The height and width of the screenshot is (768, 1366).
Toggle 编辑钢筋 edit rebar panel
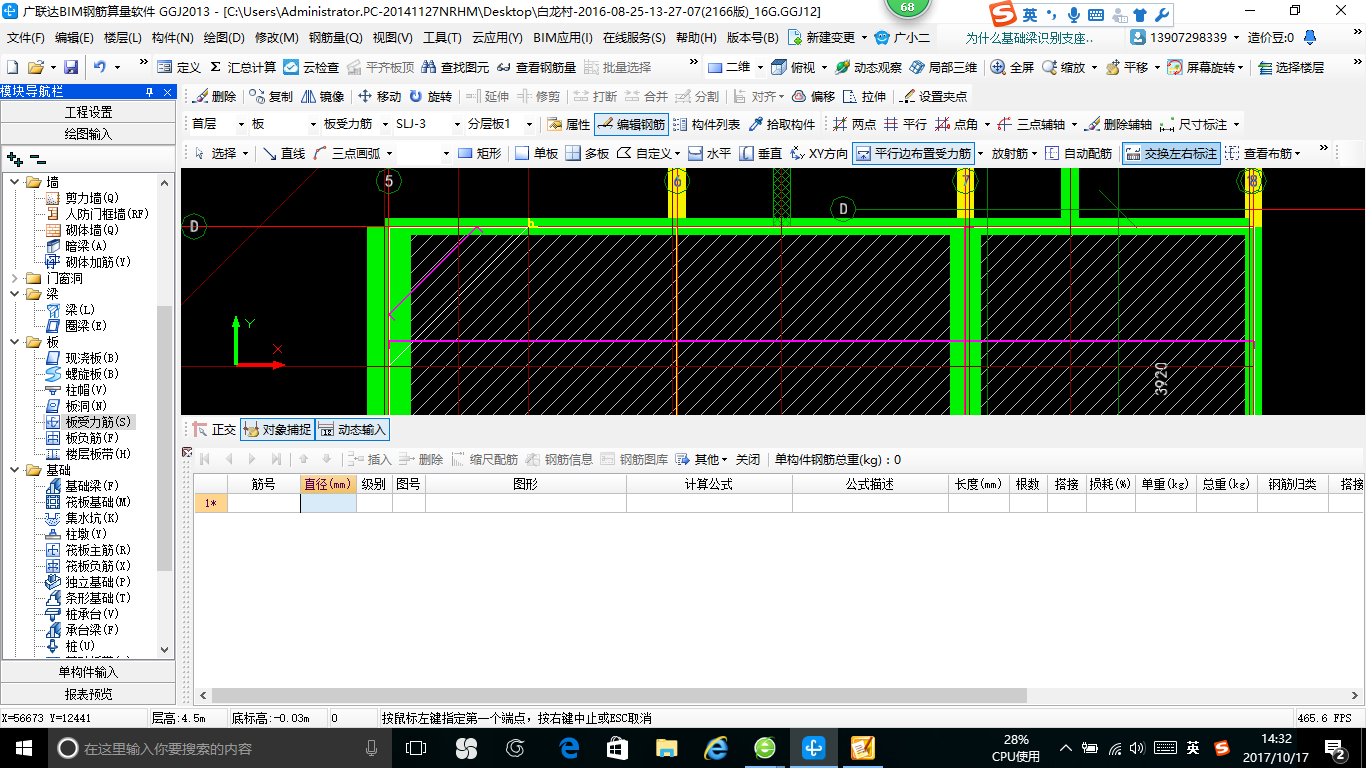pos(631,124)
